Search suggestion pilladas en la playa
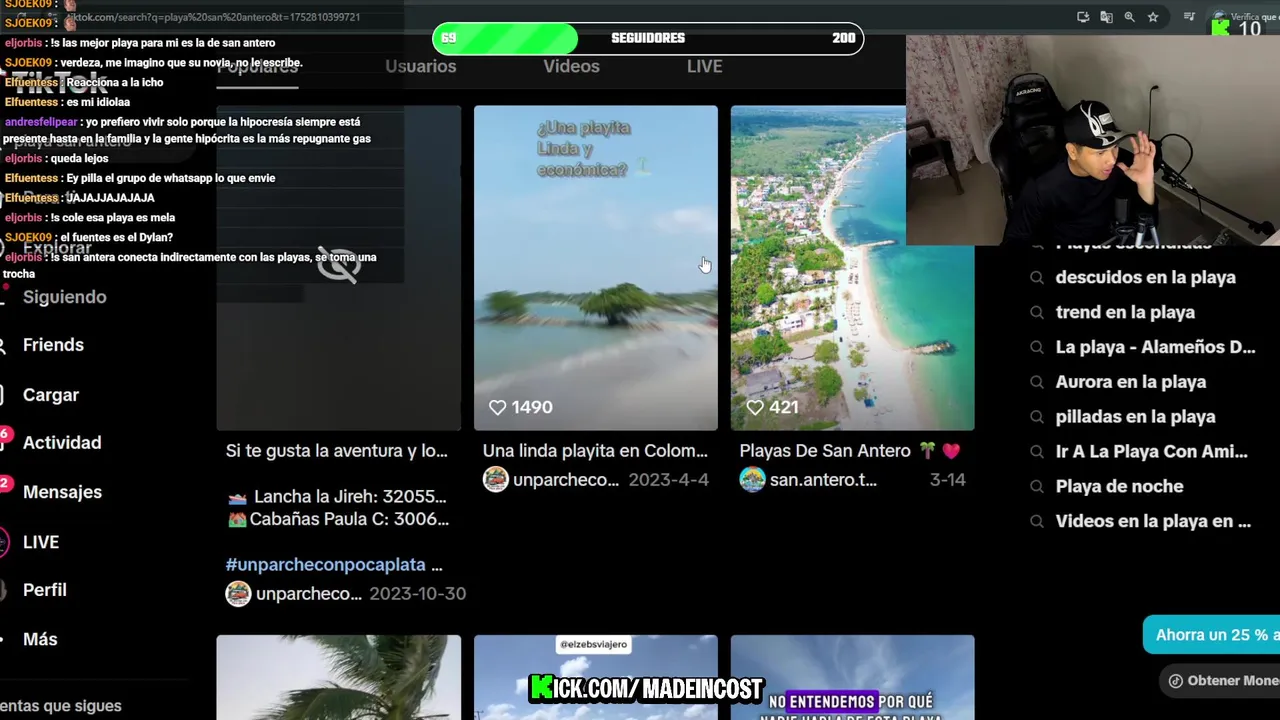The height and width of the screenshot is (720, 1280). tap(1136, 417)
